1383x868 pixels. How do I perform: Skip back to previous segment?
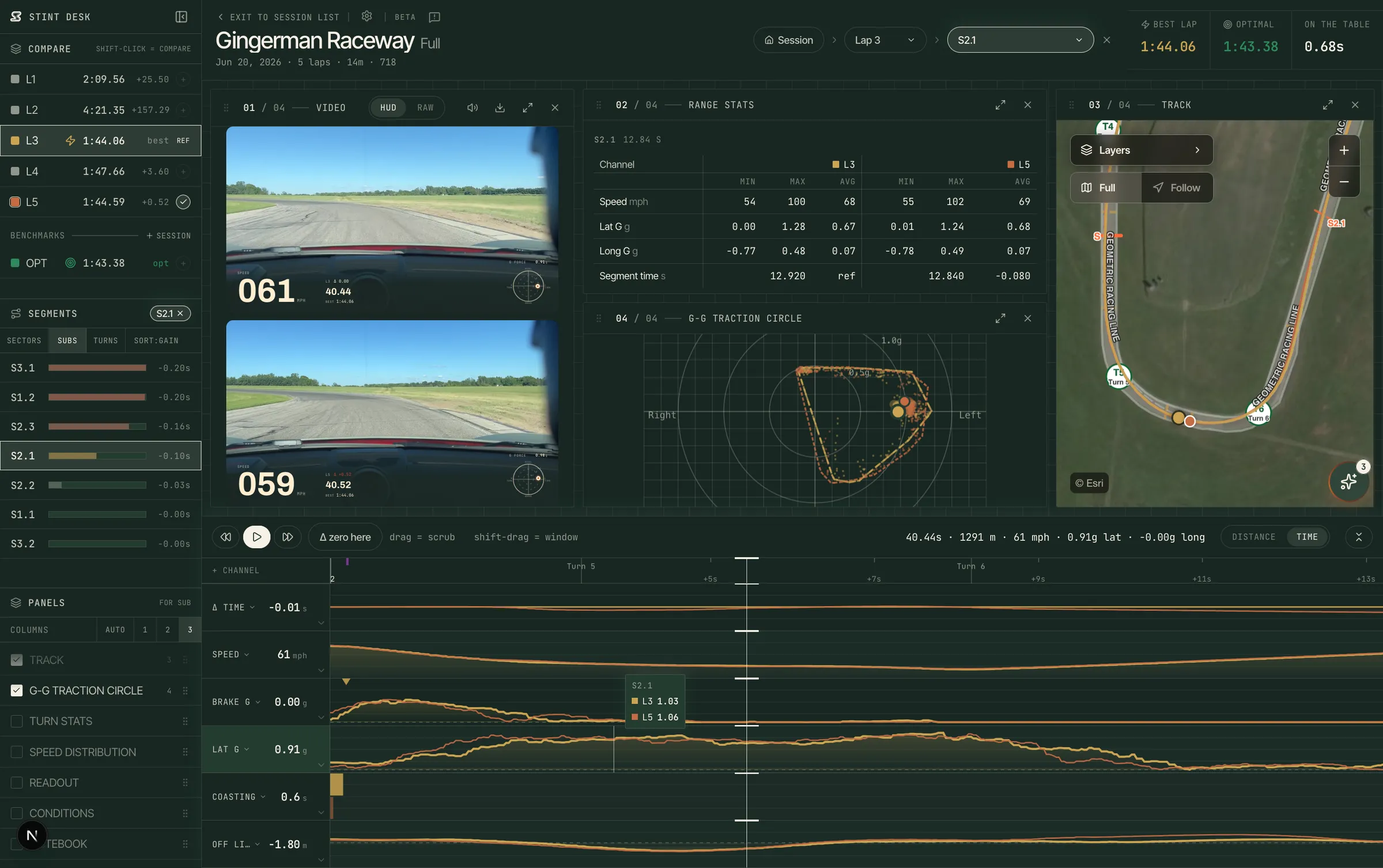(226, 537)
